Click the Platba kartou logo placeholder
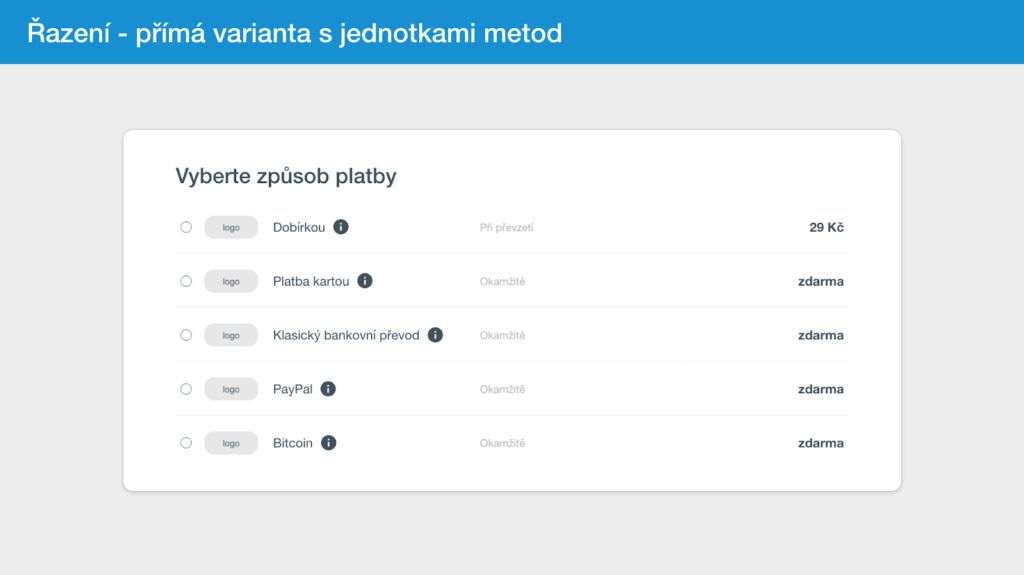 pyautogui.click(x=231, y=282)
